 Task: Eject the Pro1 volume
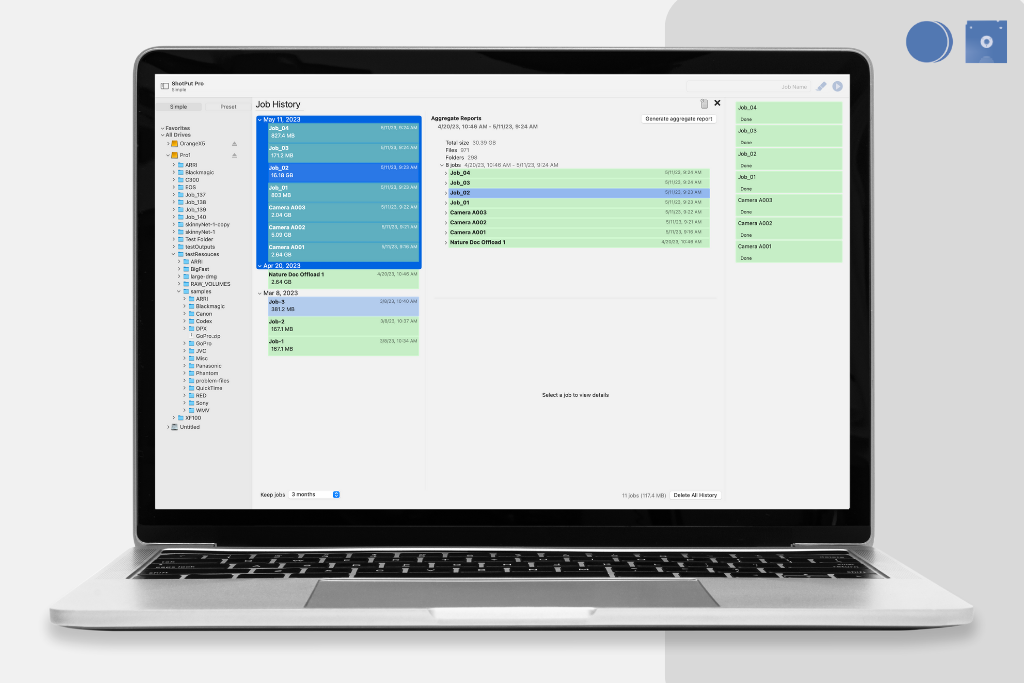[x=234, y=156]
